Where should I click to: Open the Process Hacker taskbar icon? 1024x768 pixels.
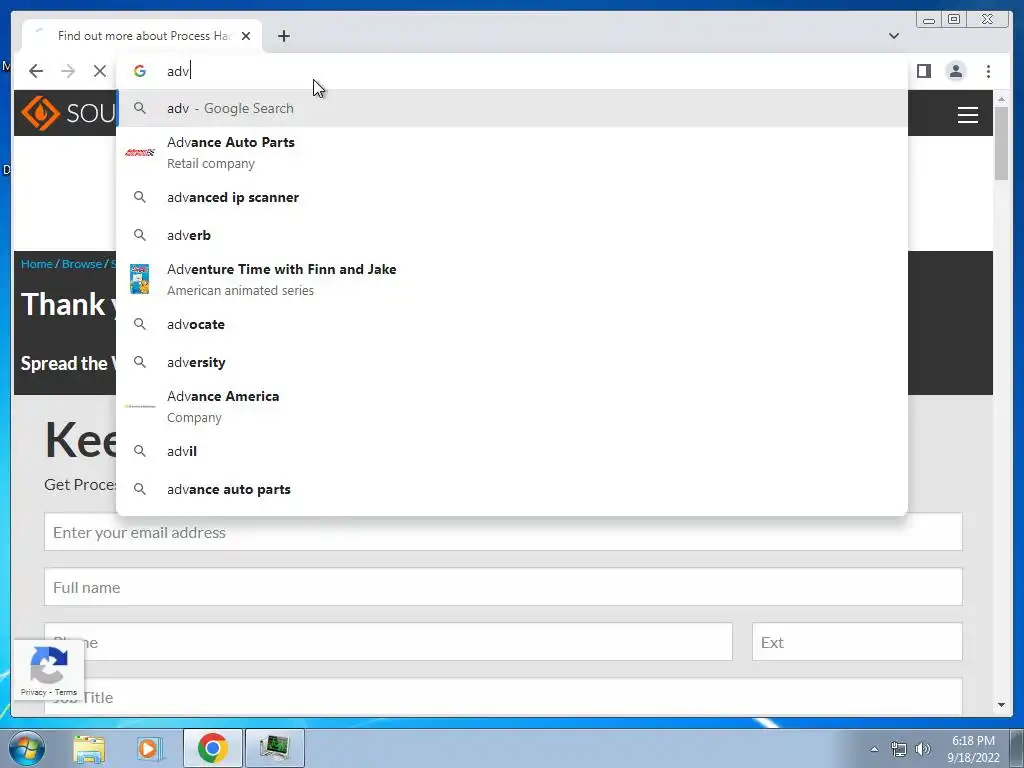click(274, 748)
